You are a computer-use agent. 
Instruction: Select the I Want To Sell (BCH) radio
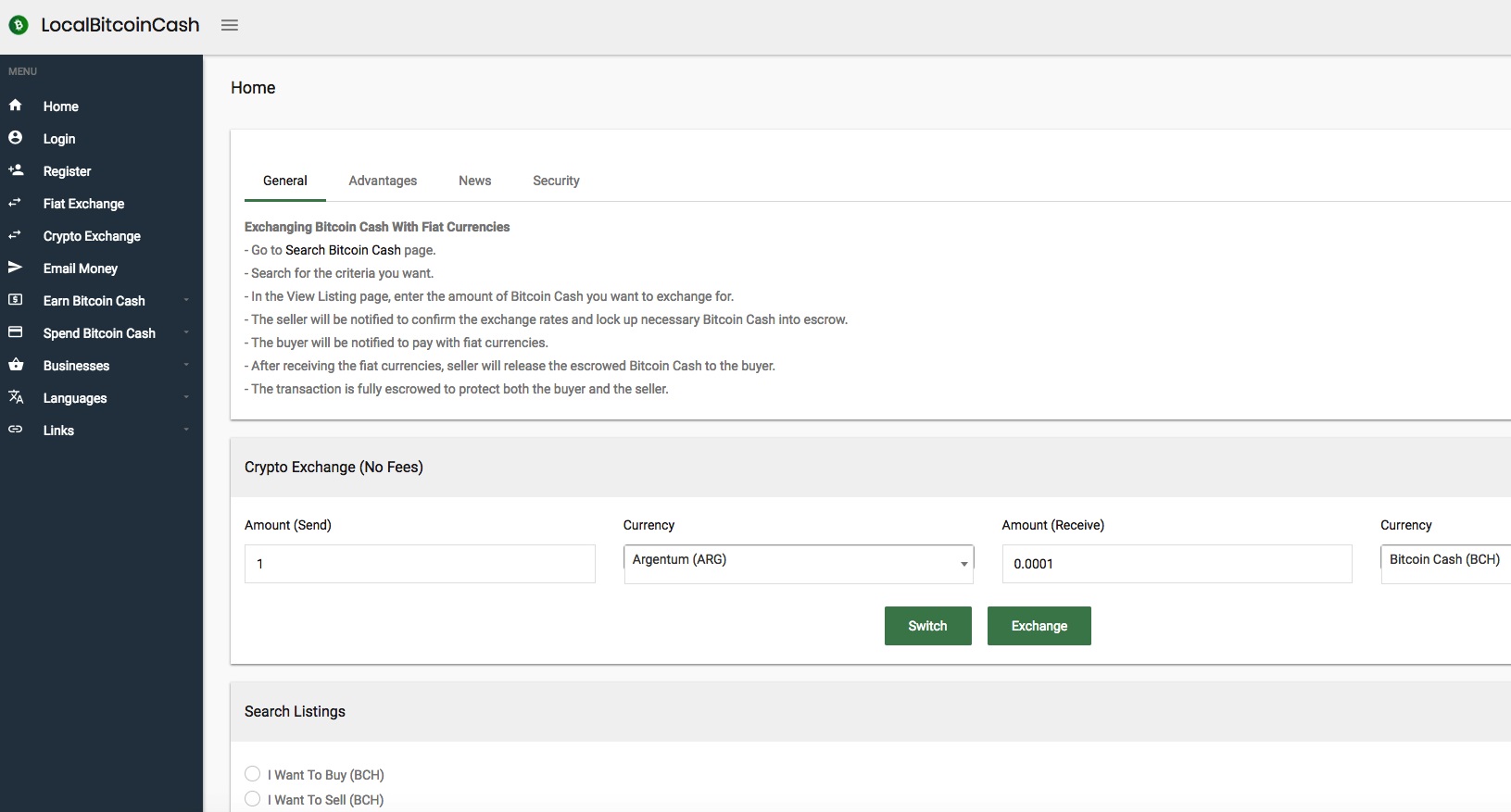point(252,799)
